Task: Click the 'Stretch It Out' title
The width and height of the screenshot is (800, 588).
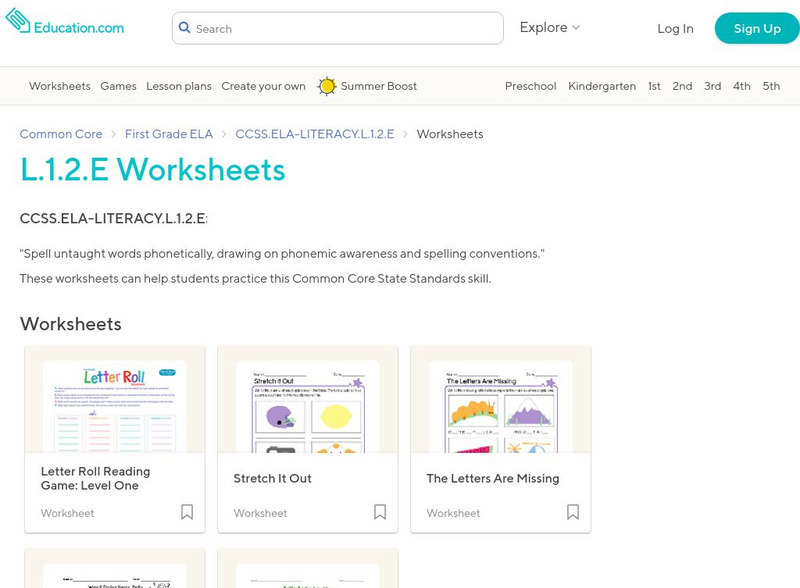Action: point(272,478)
